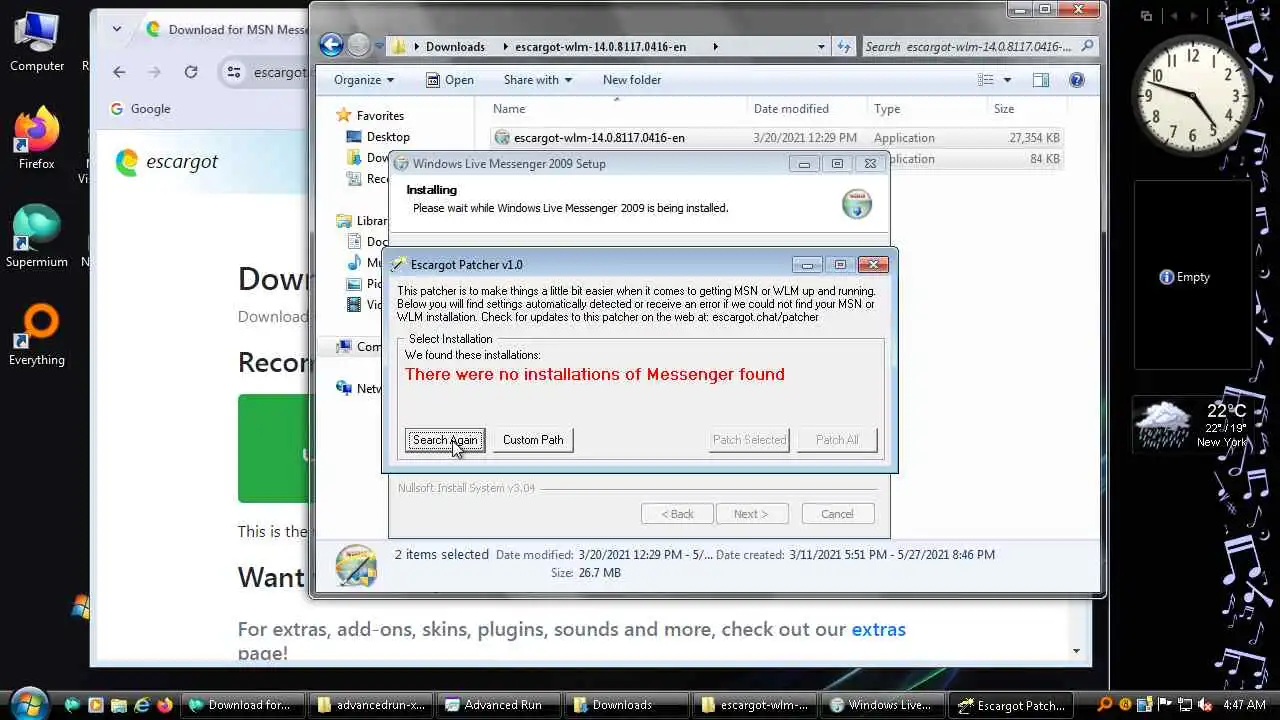Open the Computer desktop icon

point(37,40)
